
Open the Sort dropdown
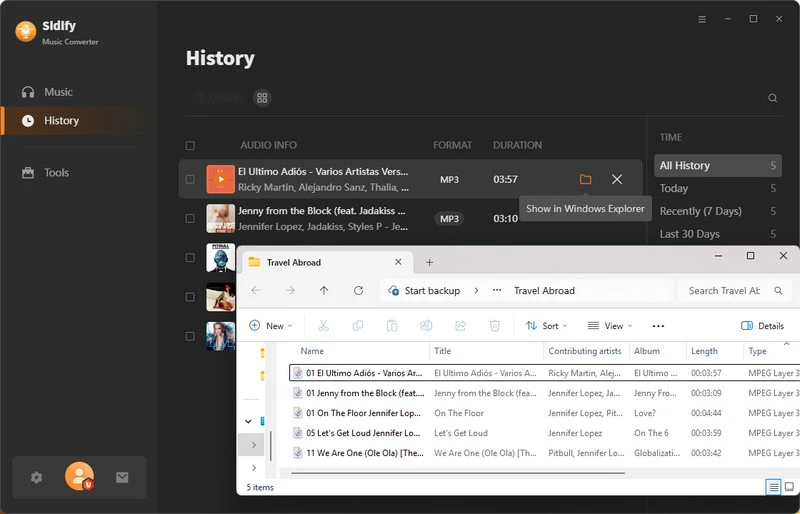(546, 326)
